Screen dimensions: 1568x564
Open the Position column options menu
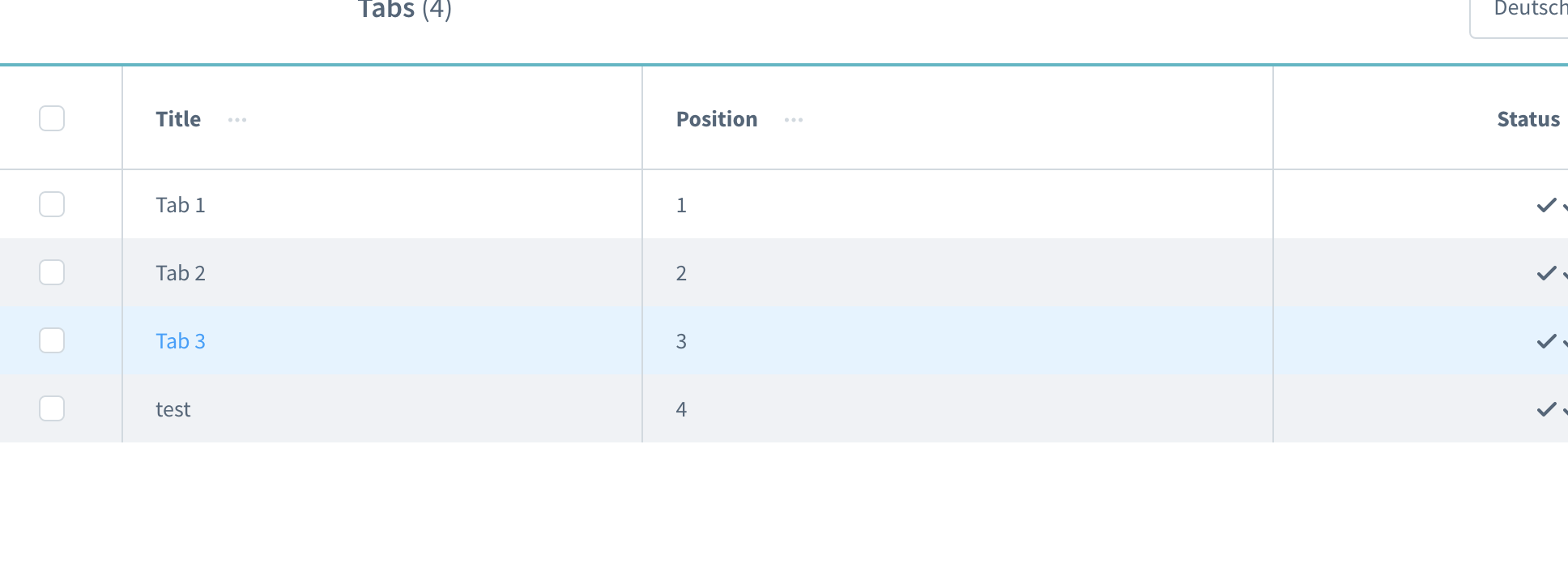[x=794, y=120]
